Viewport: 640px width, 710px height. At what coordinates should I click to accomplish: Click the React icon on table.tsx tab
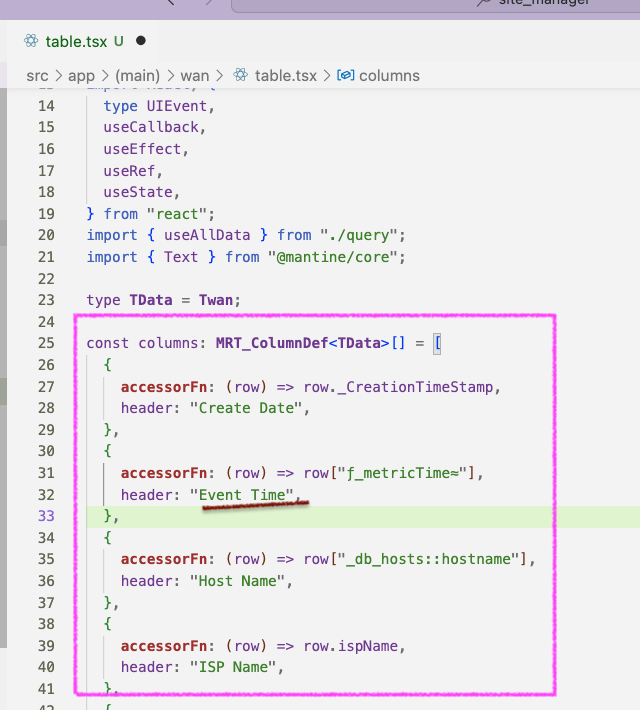[31, 41]
